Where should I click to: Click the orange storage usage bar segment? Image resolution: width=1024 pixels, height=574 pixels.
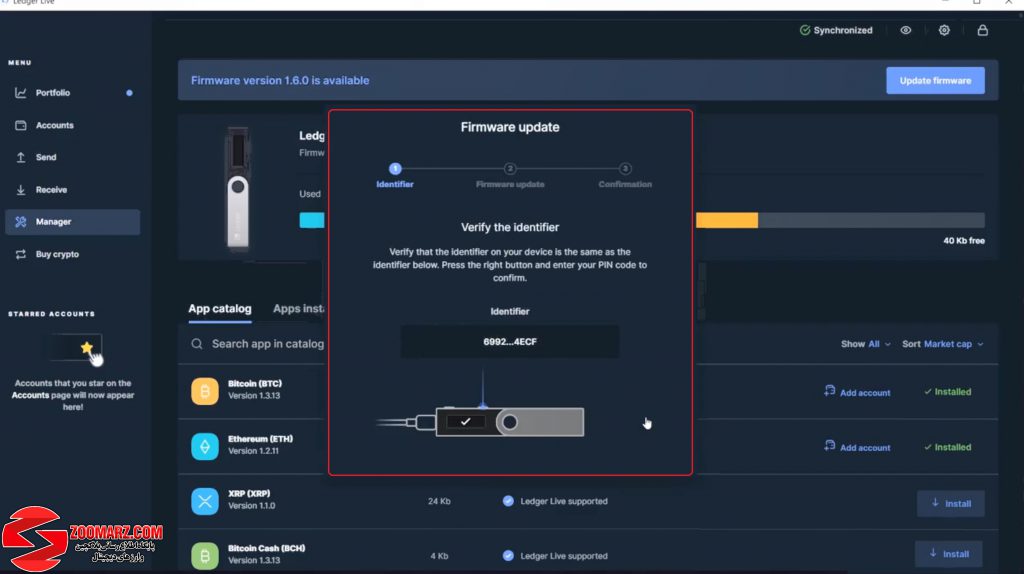727,220
